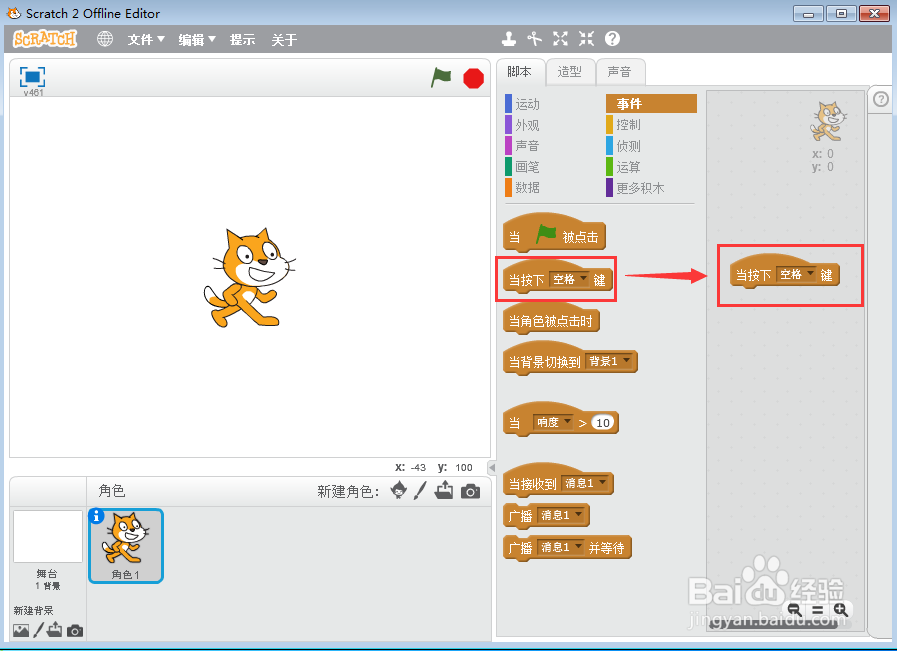Open 消息1 dropdown in plain 广播 block

(x=561, y=515)
